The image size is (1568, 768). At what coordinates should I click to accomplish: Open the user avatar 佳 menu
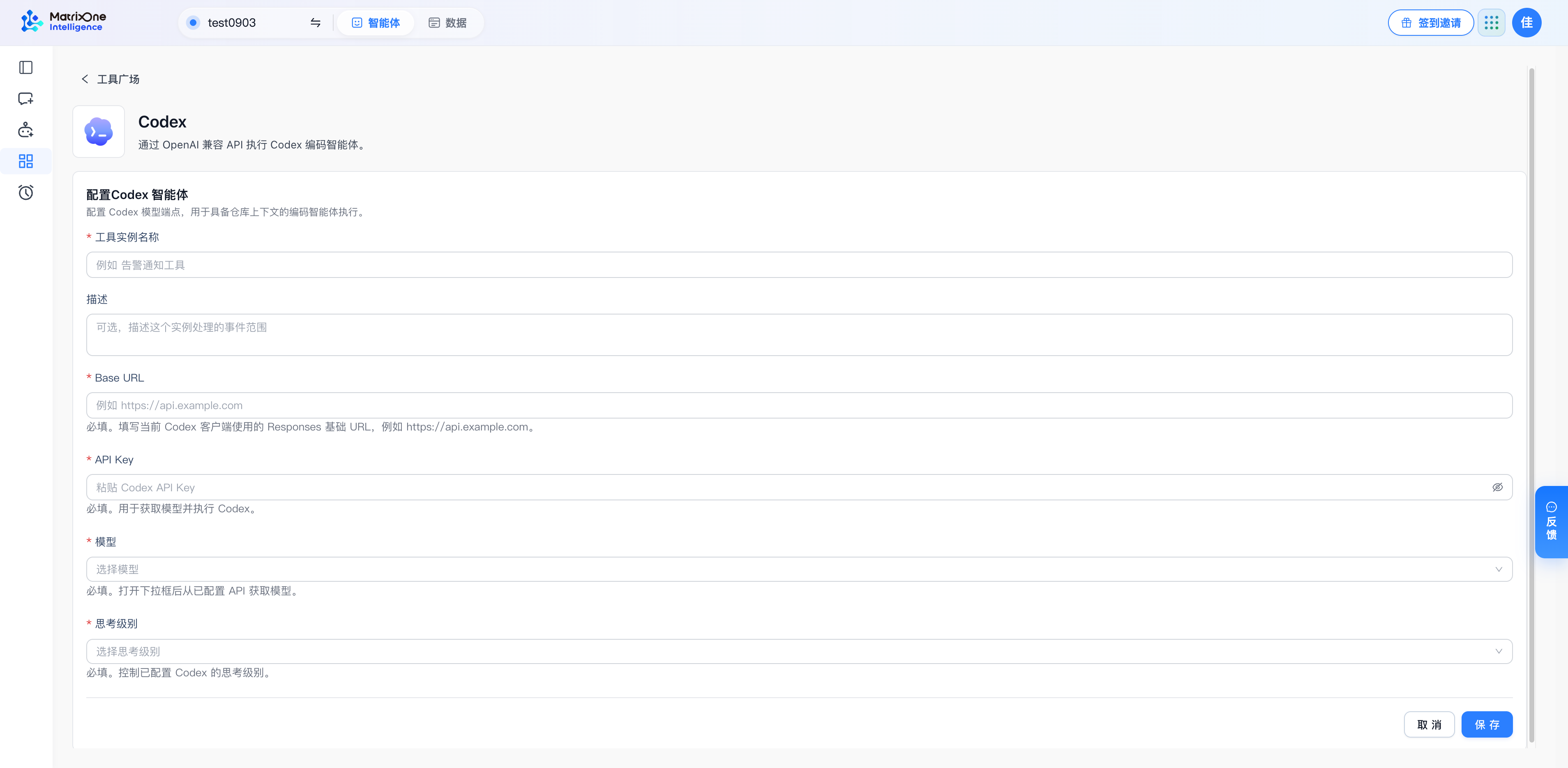click(x=1526, y=23)
